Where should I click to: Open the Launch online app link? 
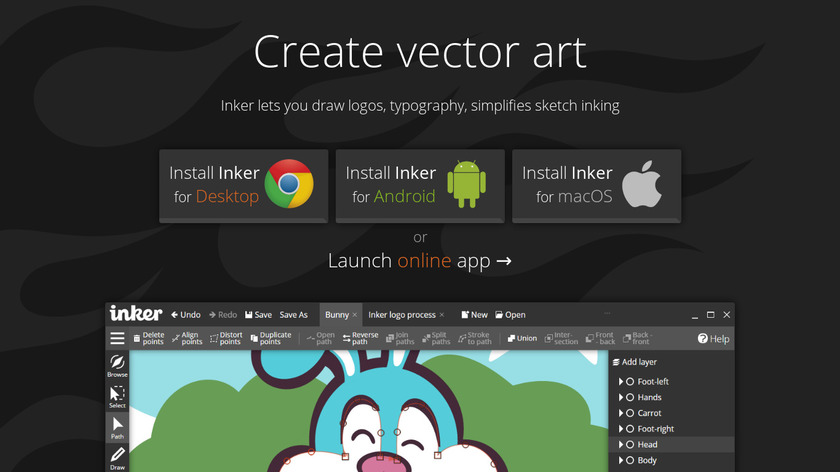pos(419,261)
